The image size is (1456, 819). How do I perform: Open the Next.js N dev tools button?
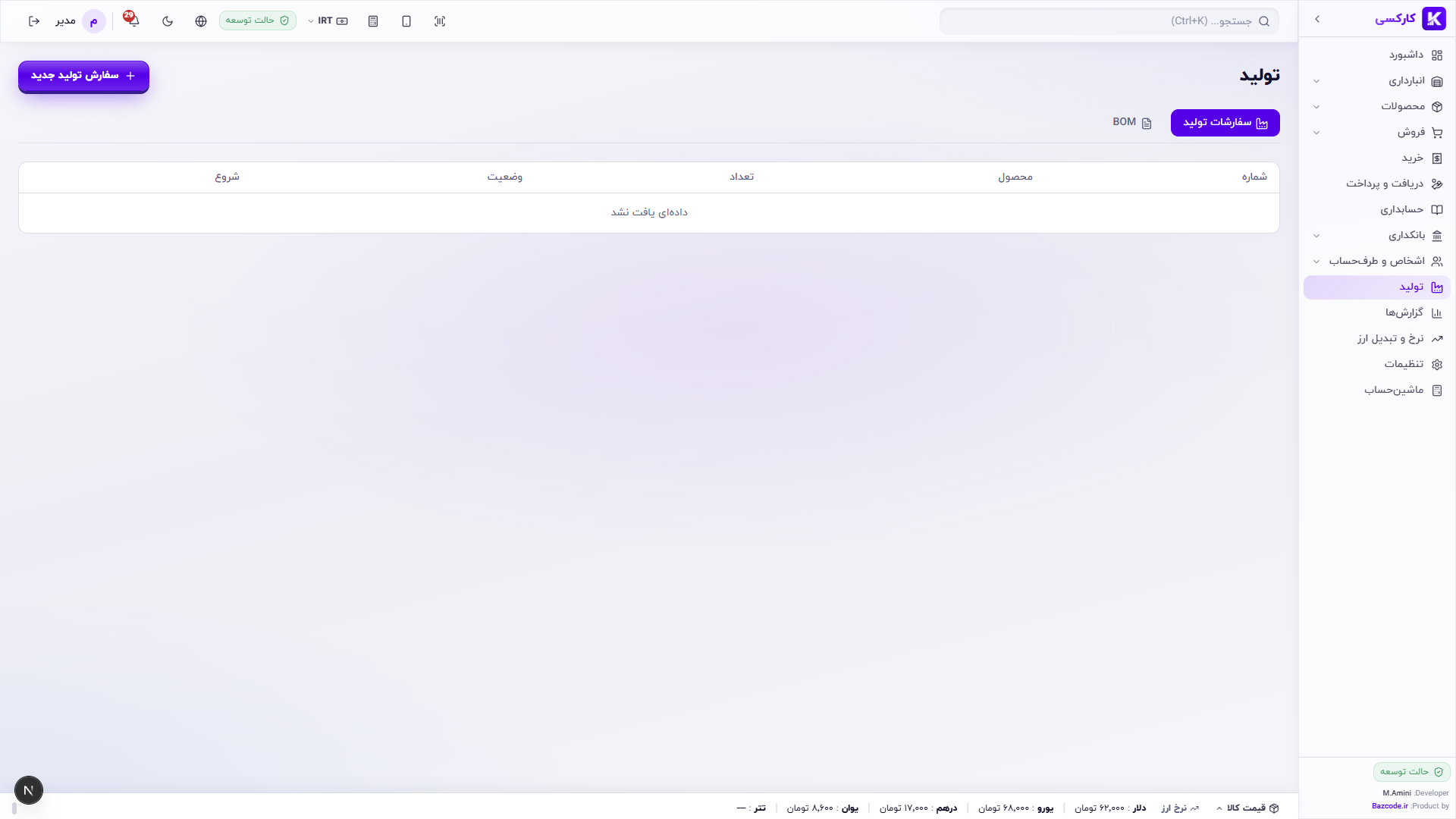(x=29, y=790)
